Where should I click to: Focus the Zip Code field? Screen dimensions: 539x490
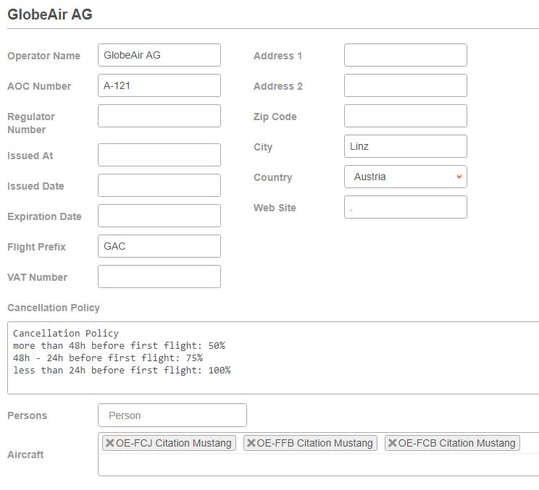tap(405, 116)
